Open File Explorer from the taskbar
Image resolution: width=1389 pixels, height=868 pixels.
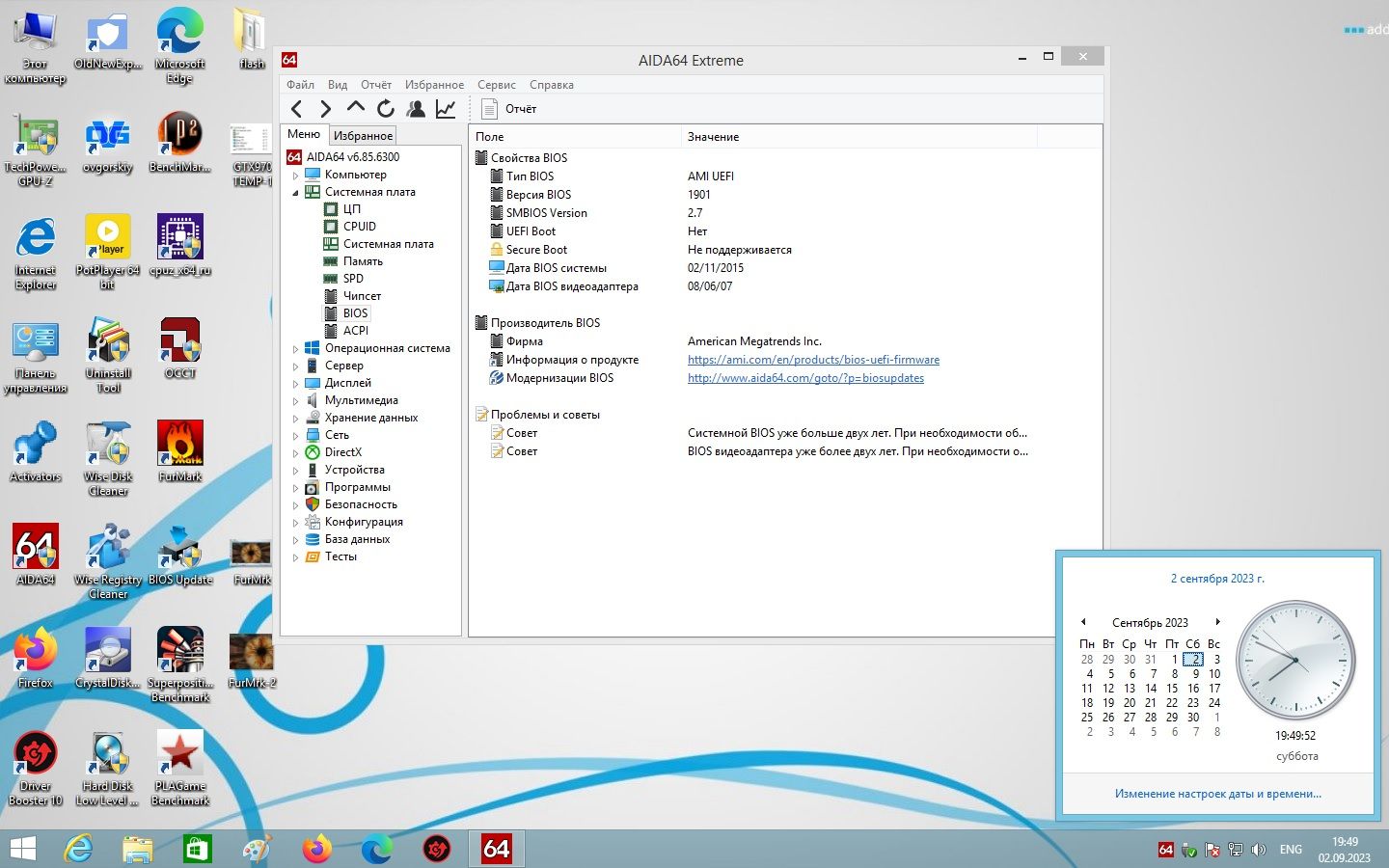pos(138,849)
